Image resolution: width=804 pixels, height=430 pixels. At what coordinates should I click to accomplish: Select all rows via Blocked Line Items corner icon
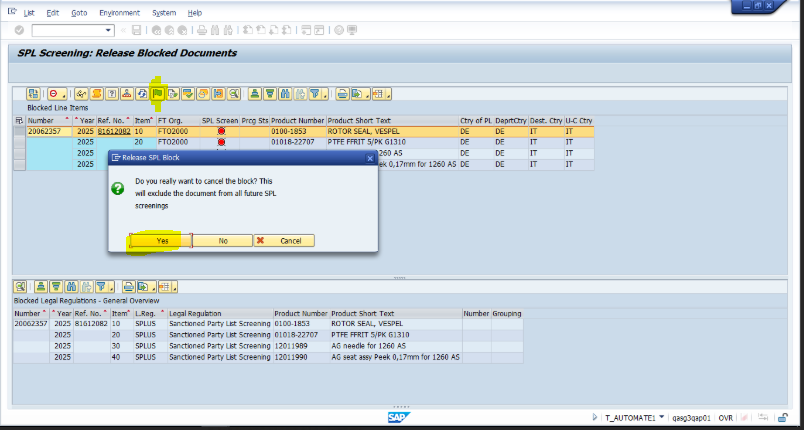coord(19,120)
